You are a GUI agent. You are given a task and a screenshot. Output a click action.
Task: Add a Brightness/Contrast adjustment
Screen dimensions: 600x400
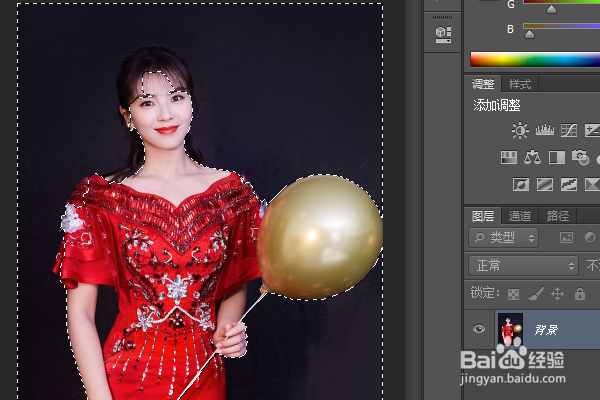click(520, 131)
